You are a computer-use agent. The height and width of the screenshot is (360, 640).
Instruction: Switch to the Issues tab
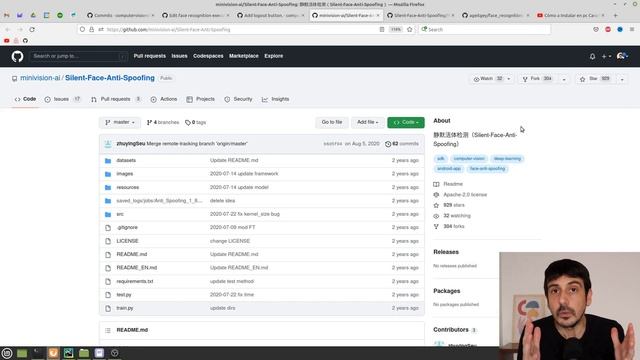click(62, 99)
